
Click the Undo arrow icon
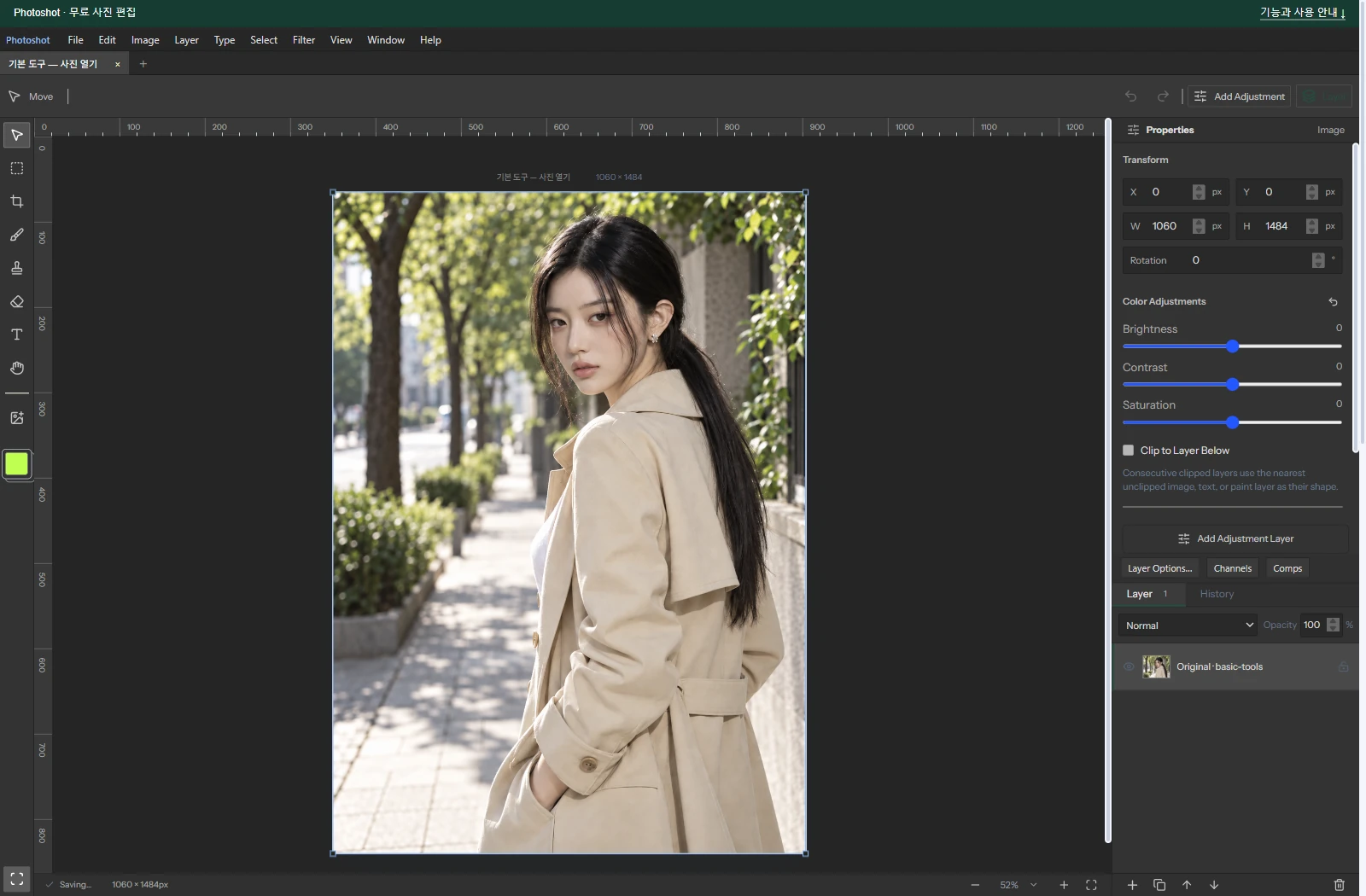[1130, 96]
